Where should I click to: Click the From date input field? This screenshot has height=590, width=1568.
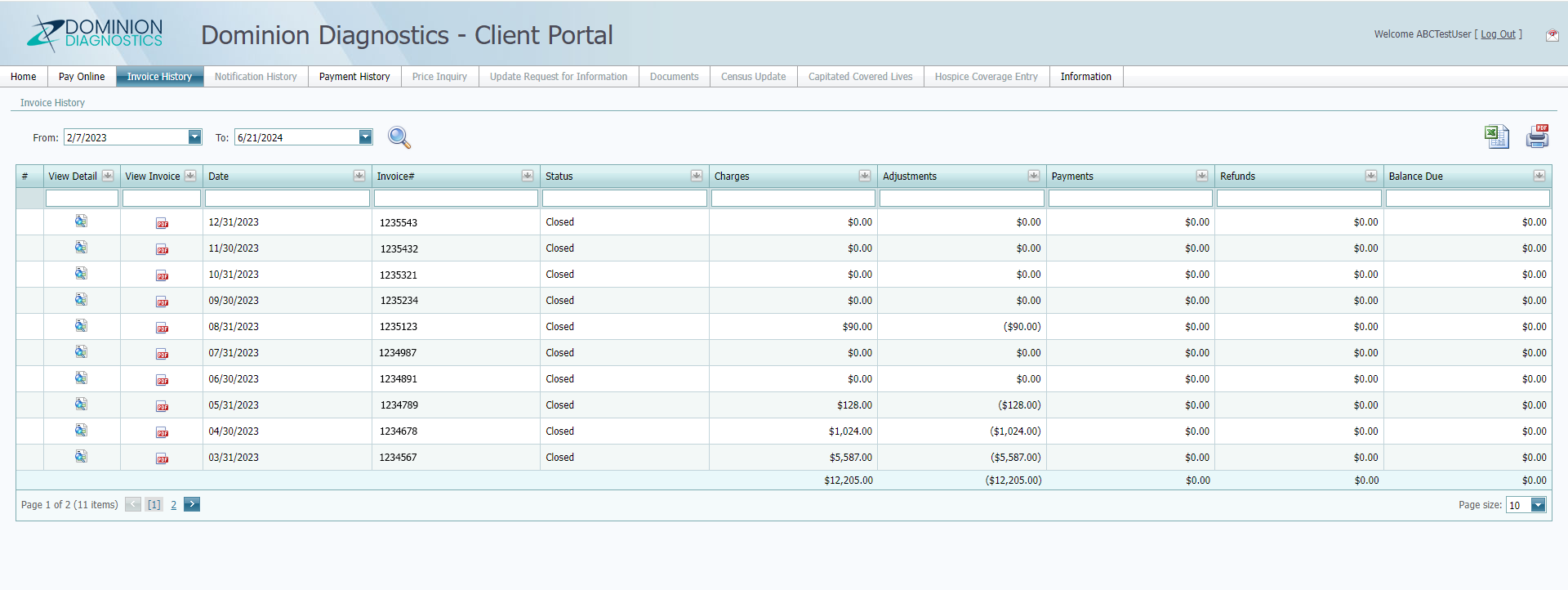coord(126,137)
